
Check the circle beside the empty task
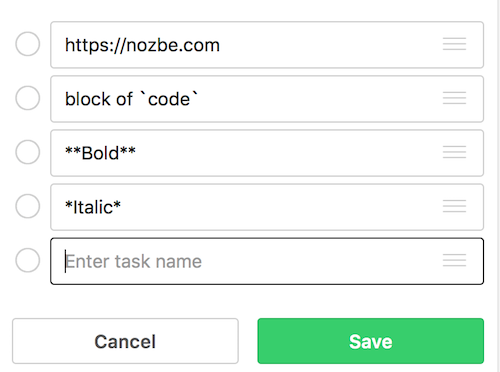(28, 260)
